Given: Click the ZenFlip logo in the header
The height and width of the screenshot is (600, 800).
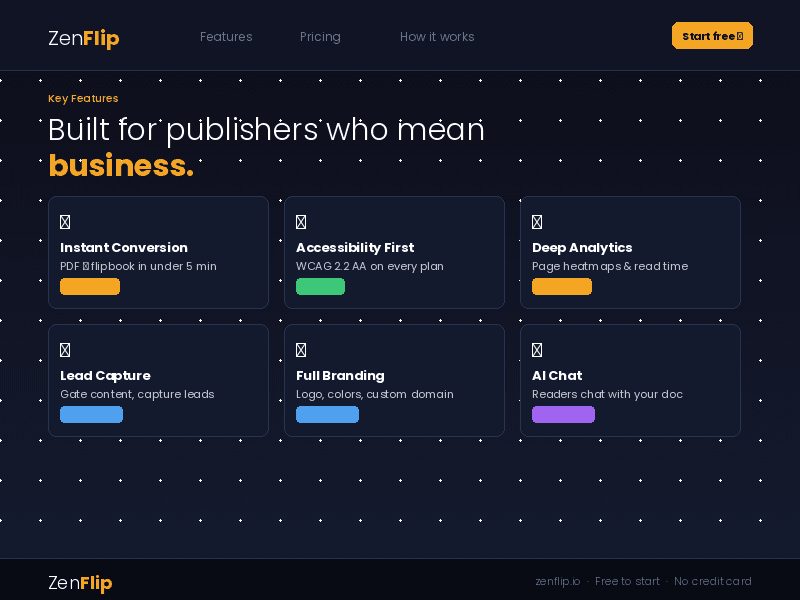Looking at the screenshot, I should (83, 38).
